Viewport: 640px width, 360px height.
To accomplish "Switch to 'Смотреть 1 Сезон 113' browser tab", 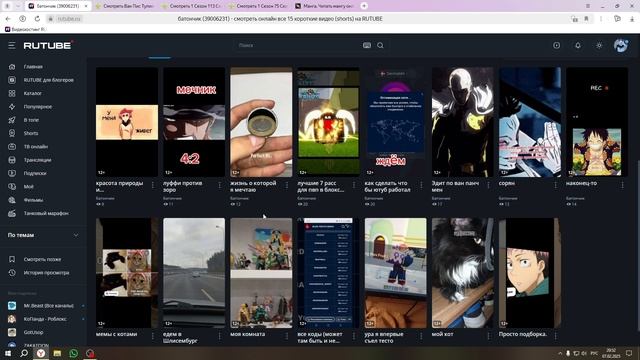I will [x=191, y=6].
